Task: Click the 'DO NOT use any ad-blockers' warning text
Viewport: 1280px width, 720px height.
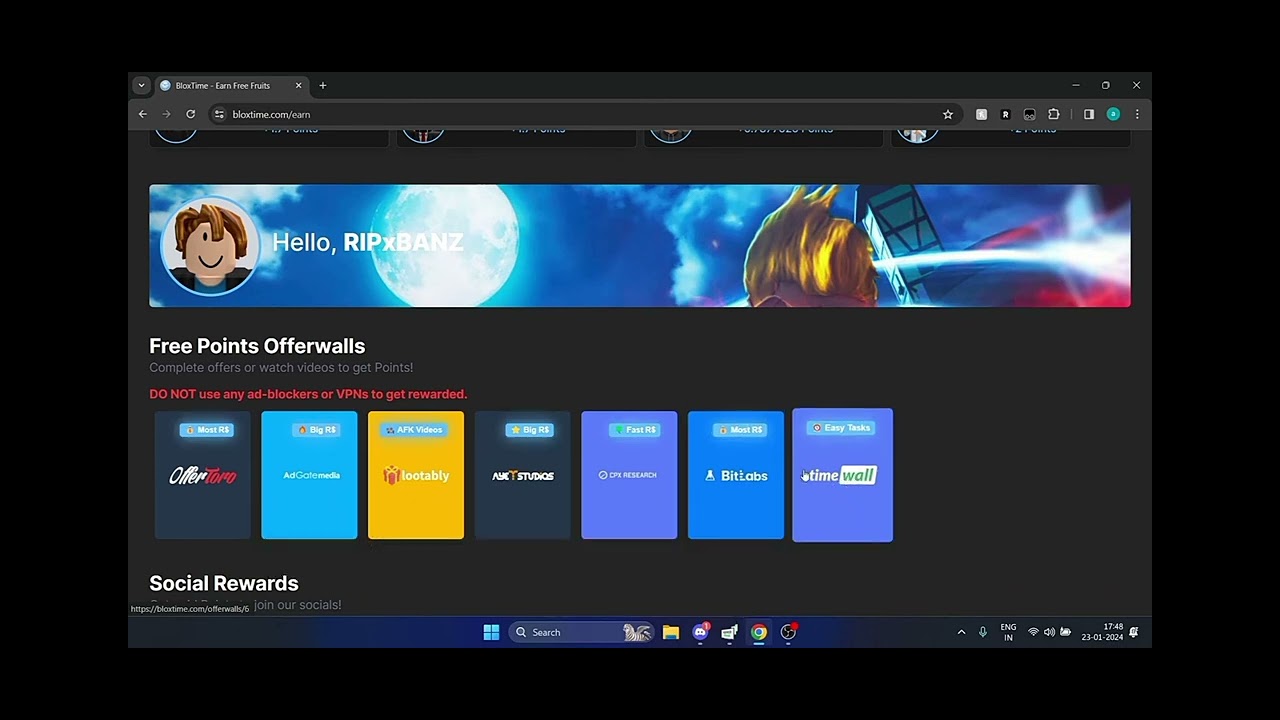Action: click(308, 394)
